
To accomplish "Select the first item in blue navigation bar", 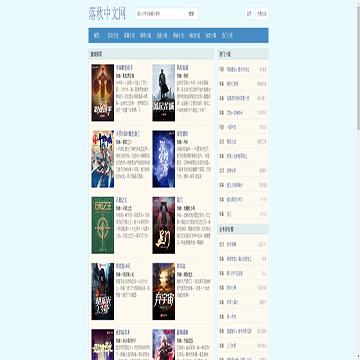I will click(96, 35).
